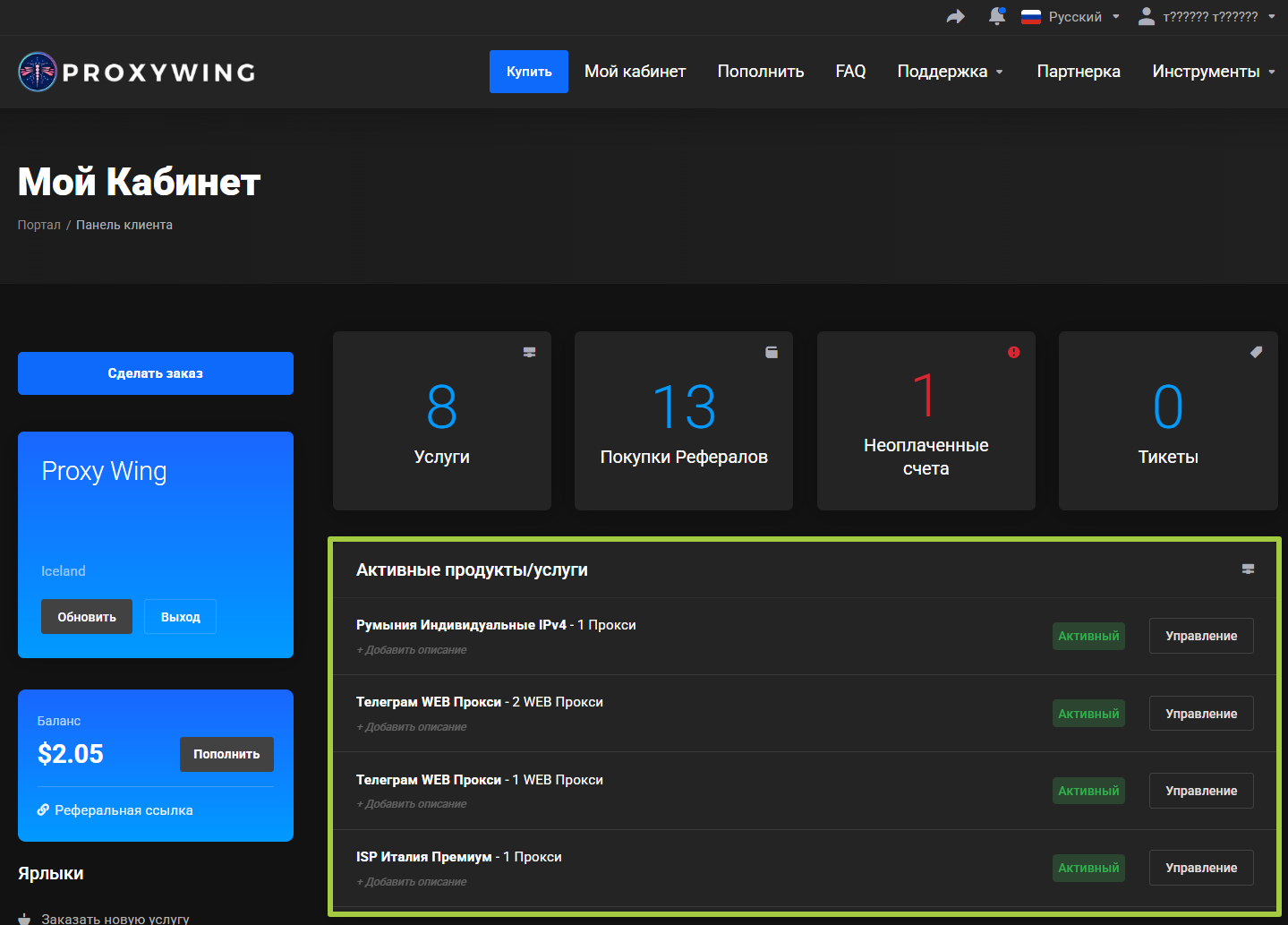
Task: Open the Мой кабинет menu item
Action: [x=635, y=72]
